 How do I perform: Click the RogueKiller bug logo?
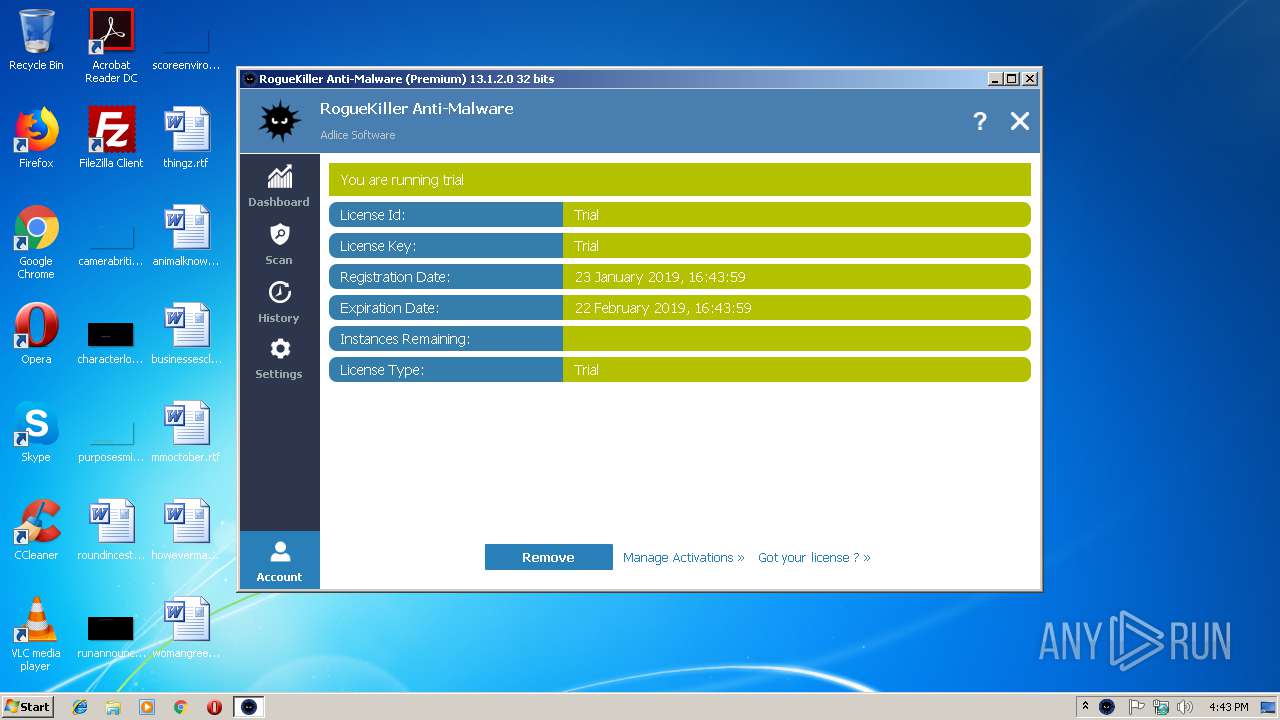[280, 121]
